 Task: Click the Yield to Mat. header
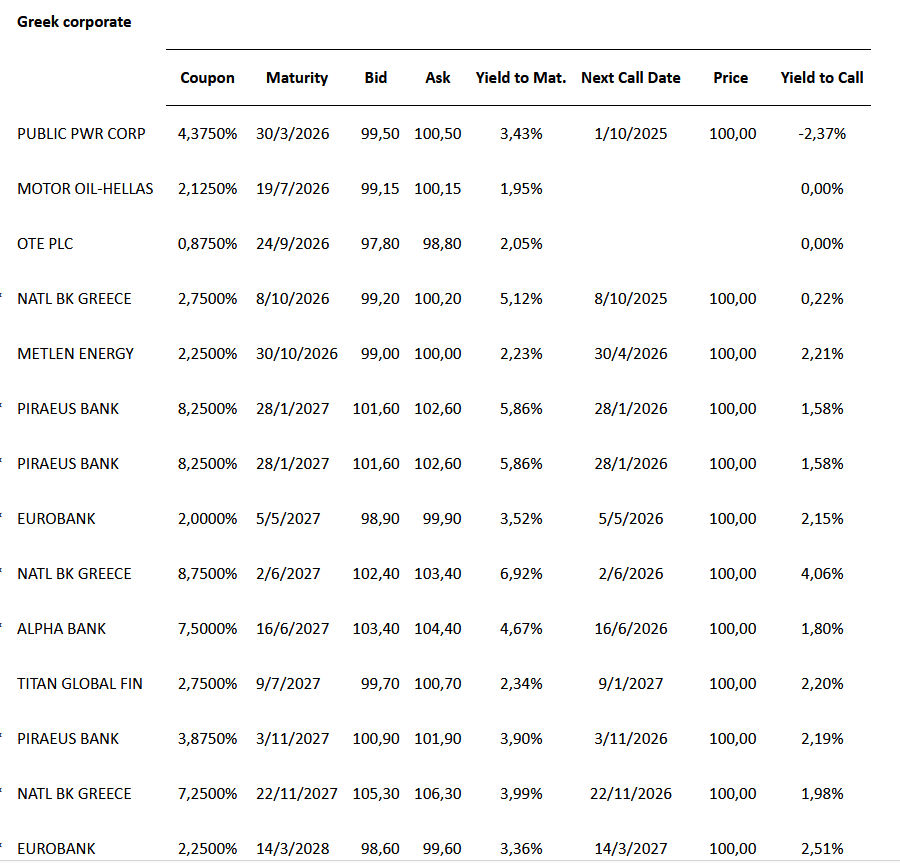(x=521, y=78)
